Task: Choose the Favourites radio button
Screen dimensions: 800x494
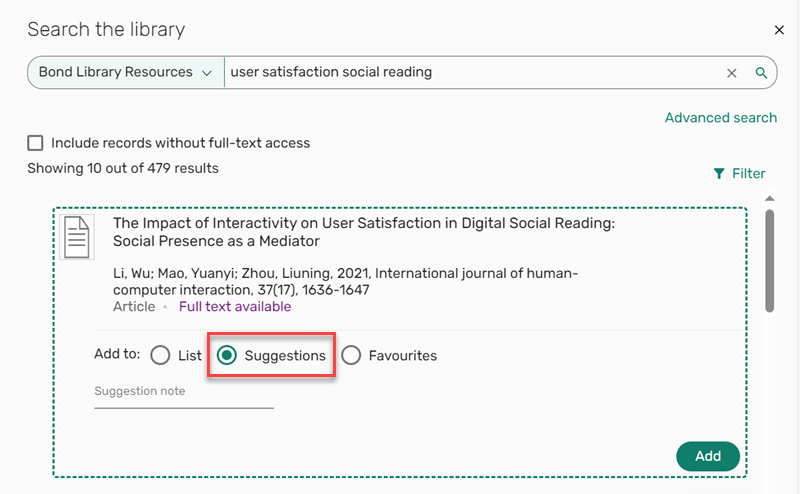Action: coord(351,355)
